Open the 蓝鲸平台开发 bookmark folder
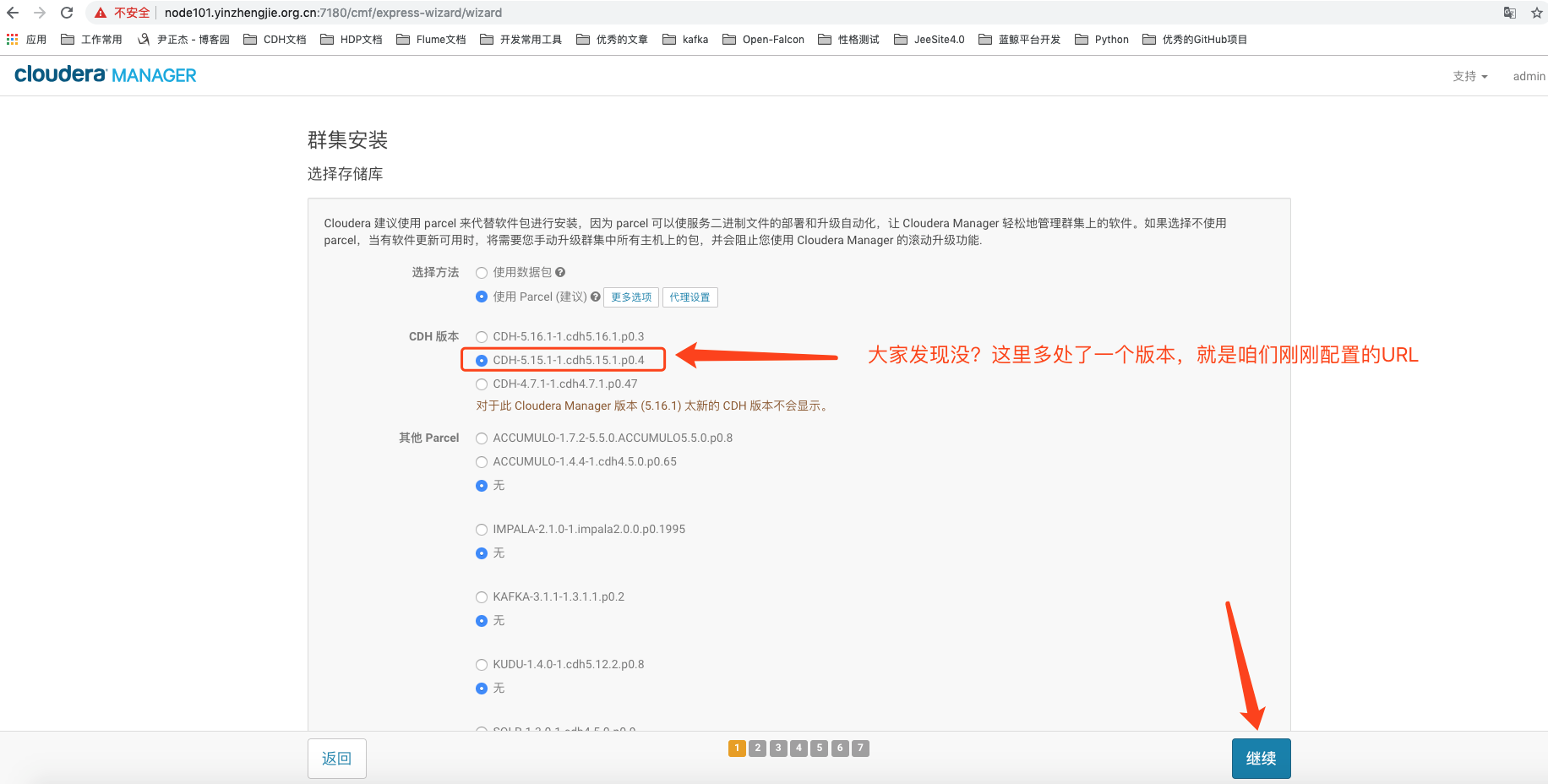This screenshot has width=1548, height=784. [x=1019, y=40]
